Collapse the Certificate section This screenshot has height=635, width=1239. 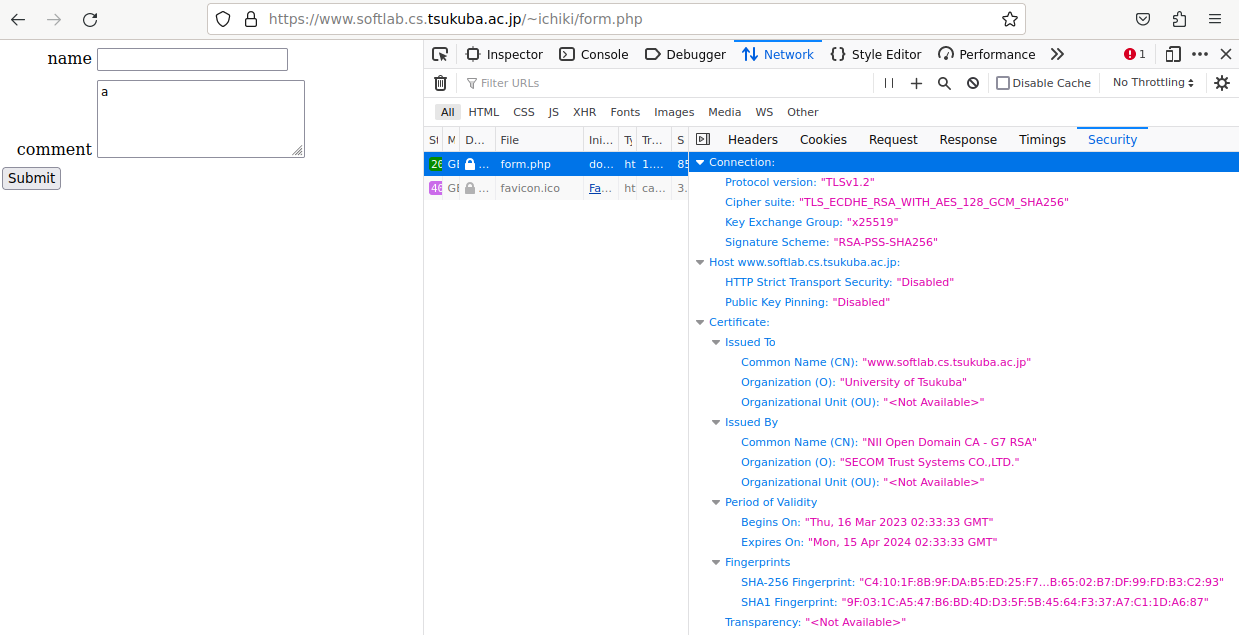pyautogui.click(x=700, y=322)
